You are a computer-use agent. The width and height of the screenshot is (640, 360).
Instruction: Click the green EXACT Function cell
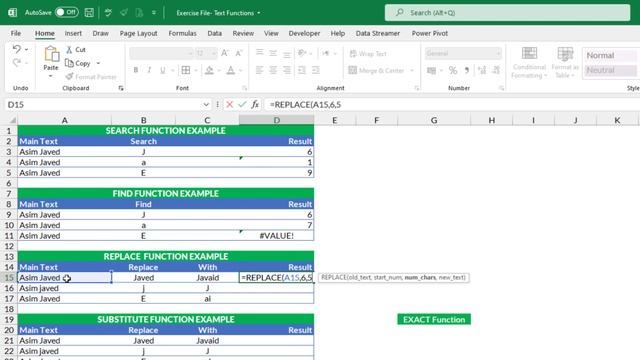(x=434, y=320)
